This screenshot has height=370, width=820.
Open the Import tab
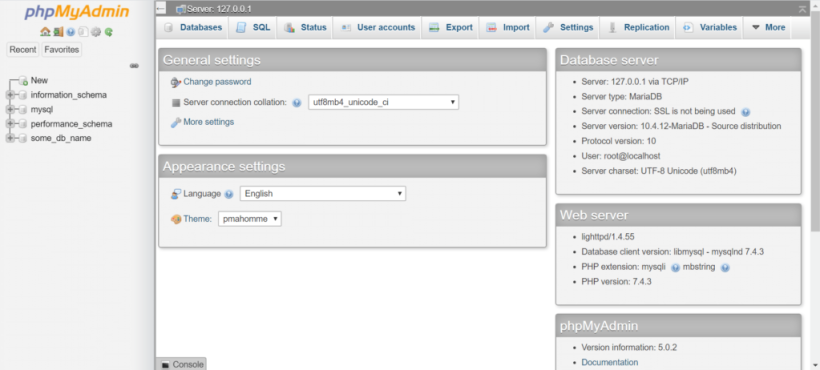(x=507, y=28)
